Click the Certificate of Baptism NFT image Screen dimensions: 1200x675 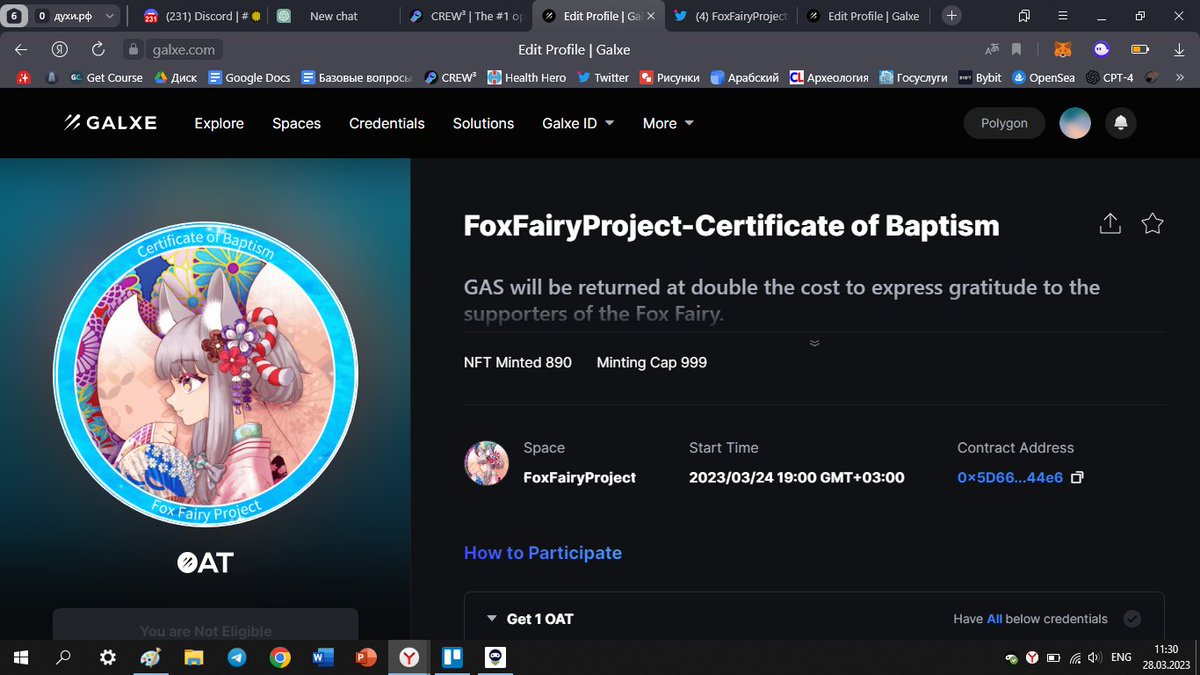206,374
